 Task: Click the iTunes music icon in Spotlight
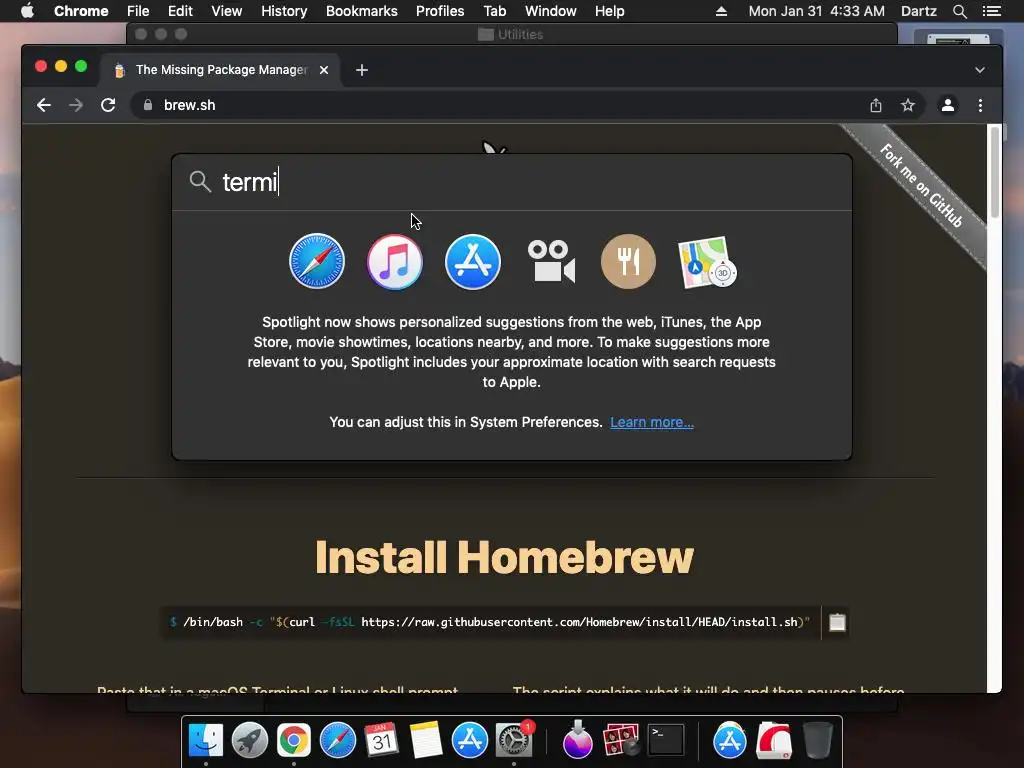tap(394, 261)
